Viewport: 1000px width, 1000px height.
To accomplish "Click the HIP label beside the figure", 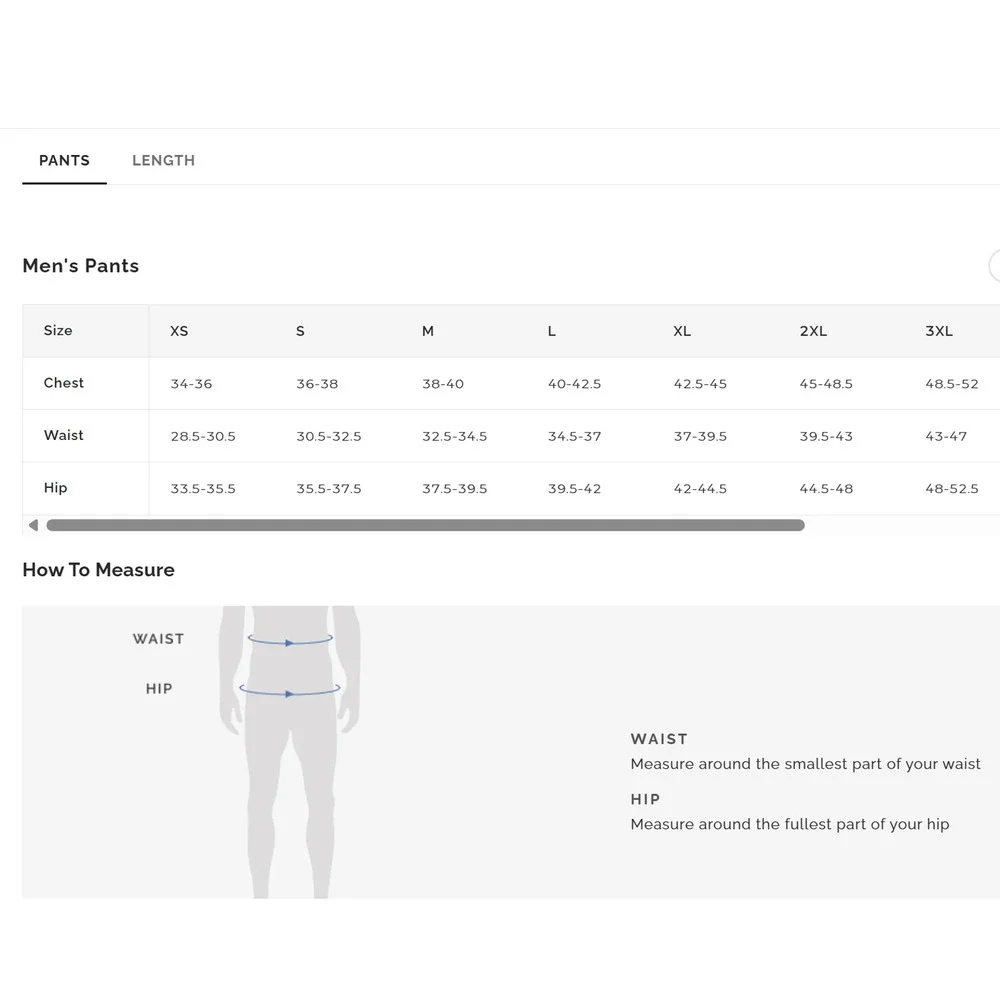I will [x=159, y=689].
